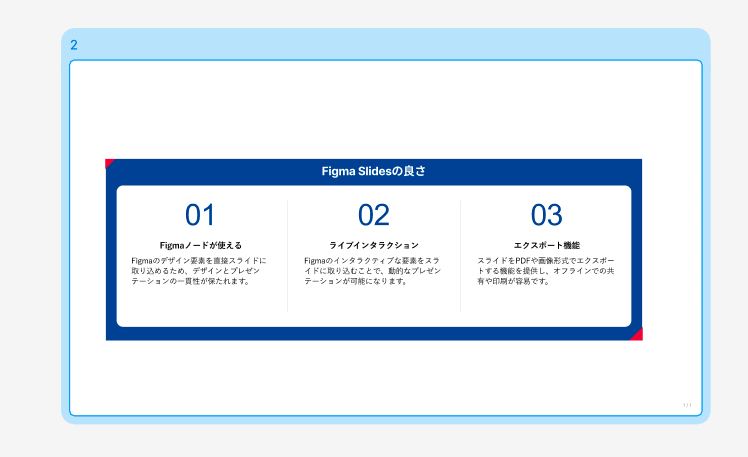Select the description paragraph under 03
This screenshot has height=457, width=748.
tap(545, 271)
